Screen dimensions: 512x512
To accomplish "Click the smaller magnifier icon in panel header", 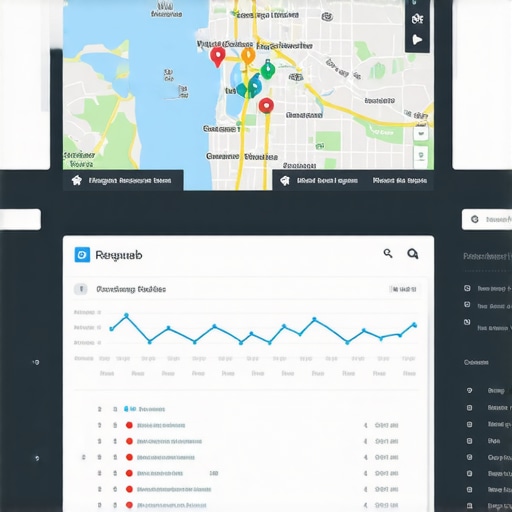I will coord(388,254).
